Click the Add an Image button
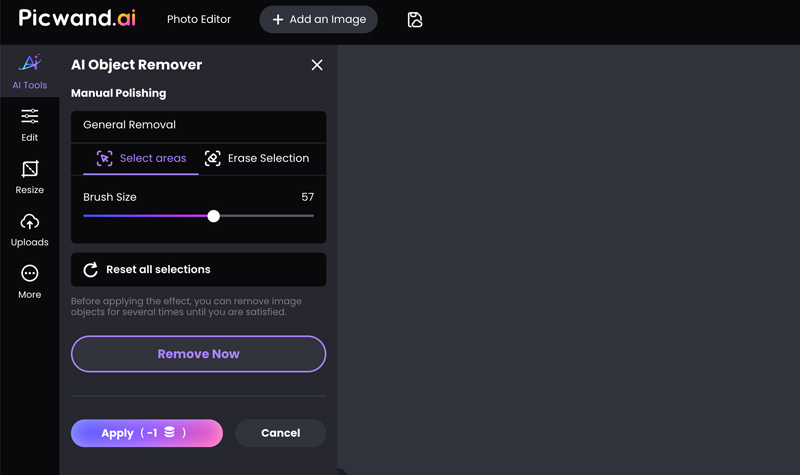800x475 pixels. (x=318, y=19)
